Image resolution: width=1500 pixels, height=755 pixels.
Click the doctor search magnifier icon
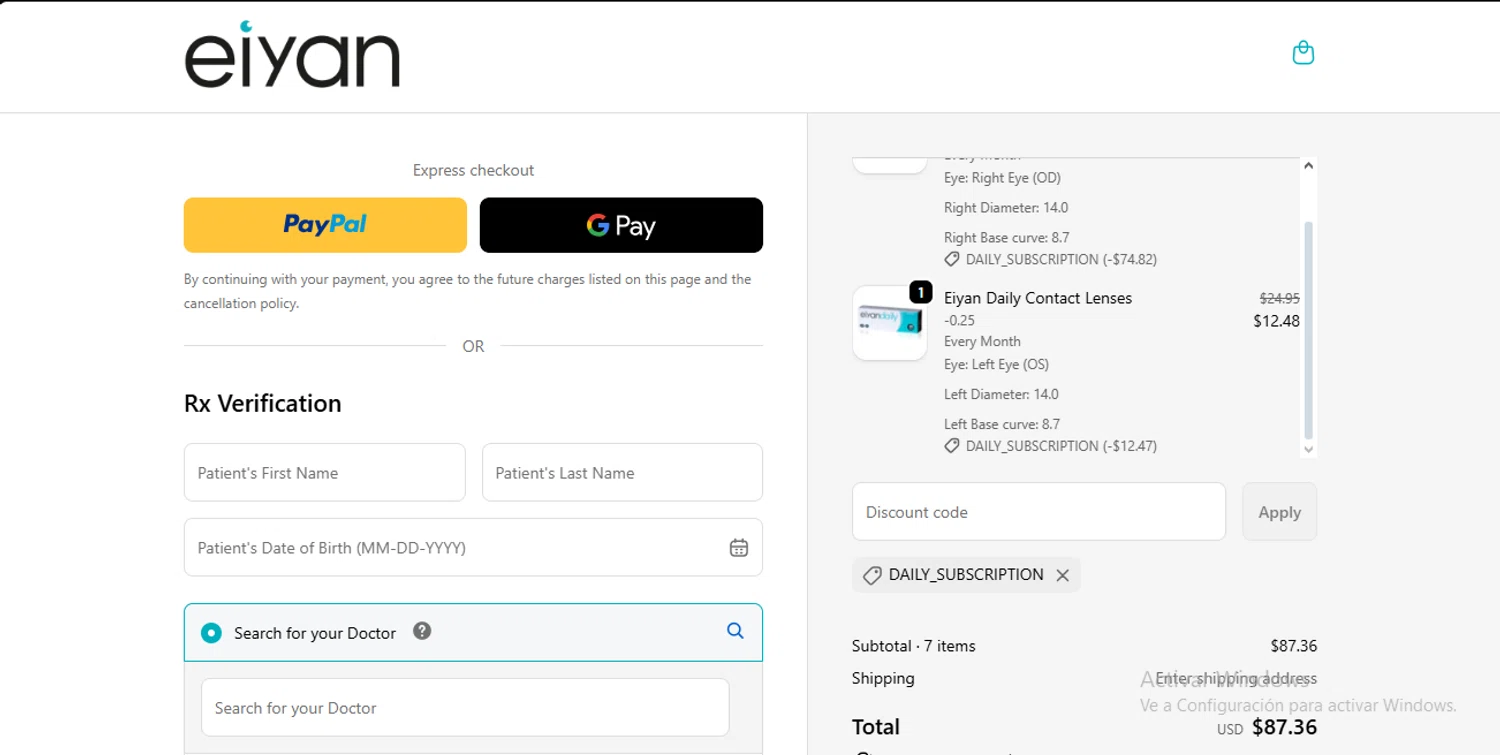[735, 631]
